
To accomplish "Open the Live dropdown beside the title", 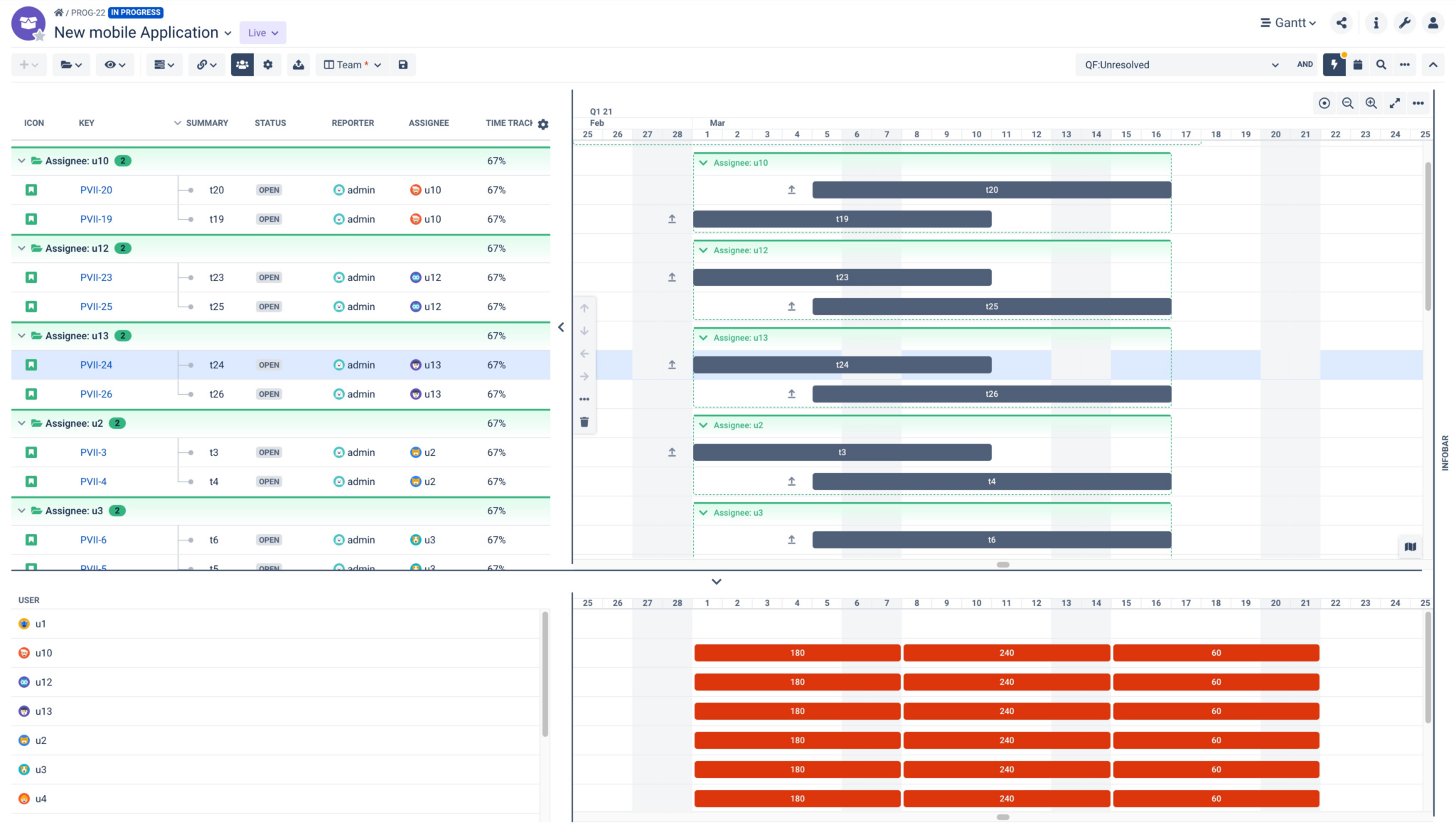I will click(263, 33).
